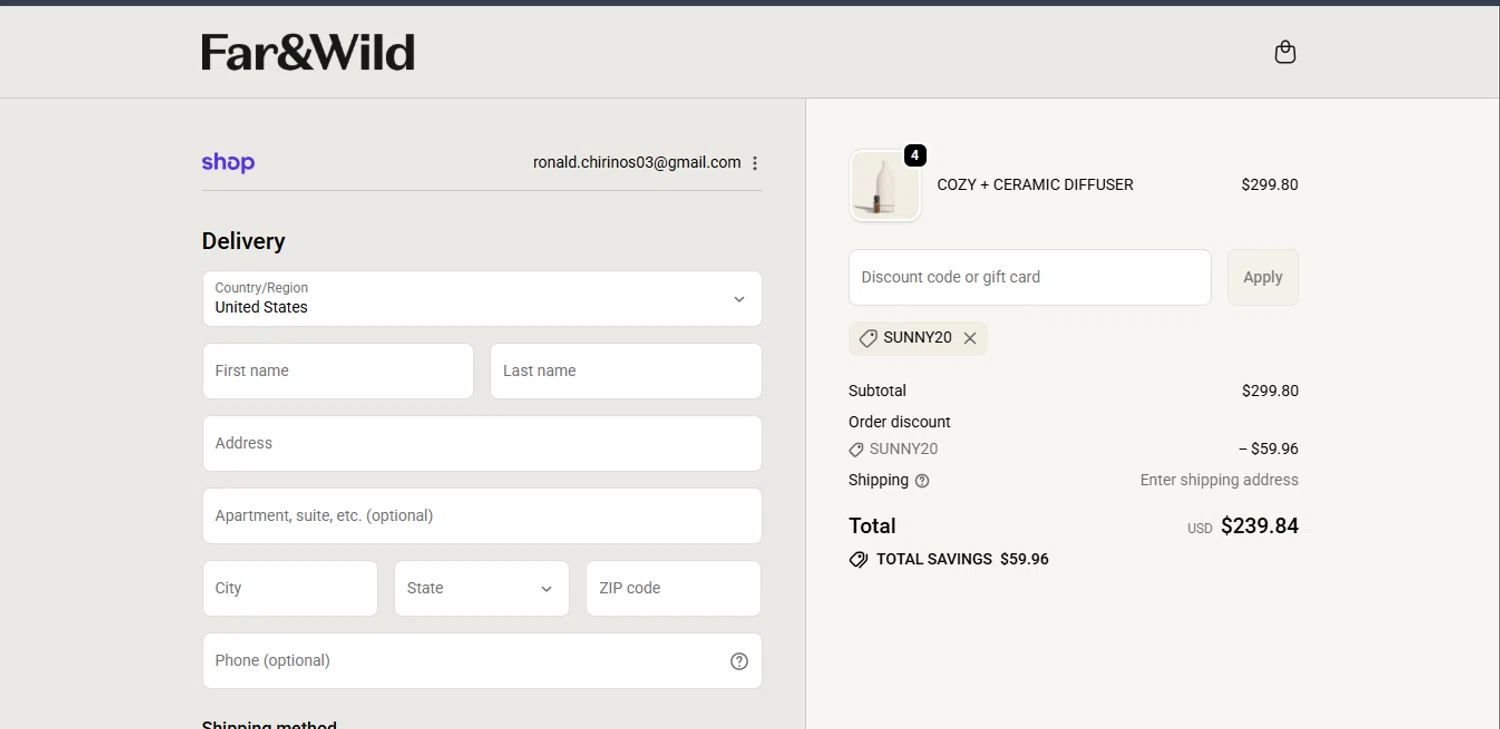Open account options next to the email

pyautogui.click(x=755, y=163)
